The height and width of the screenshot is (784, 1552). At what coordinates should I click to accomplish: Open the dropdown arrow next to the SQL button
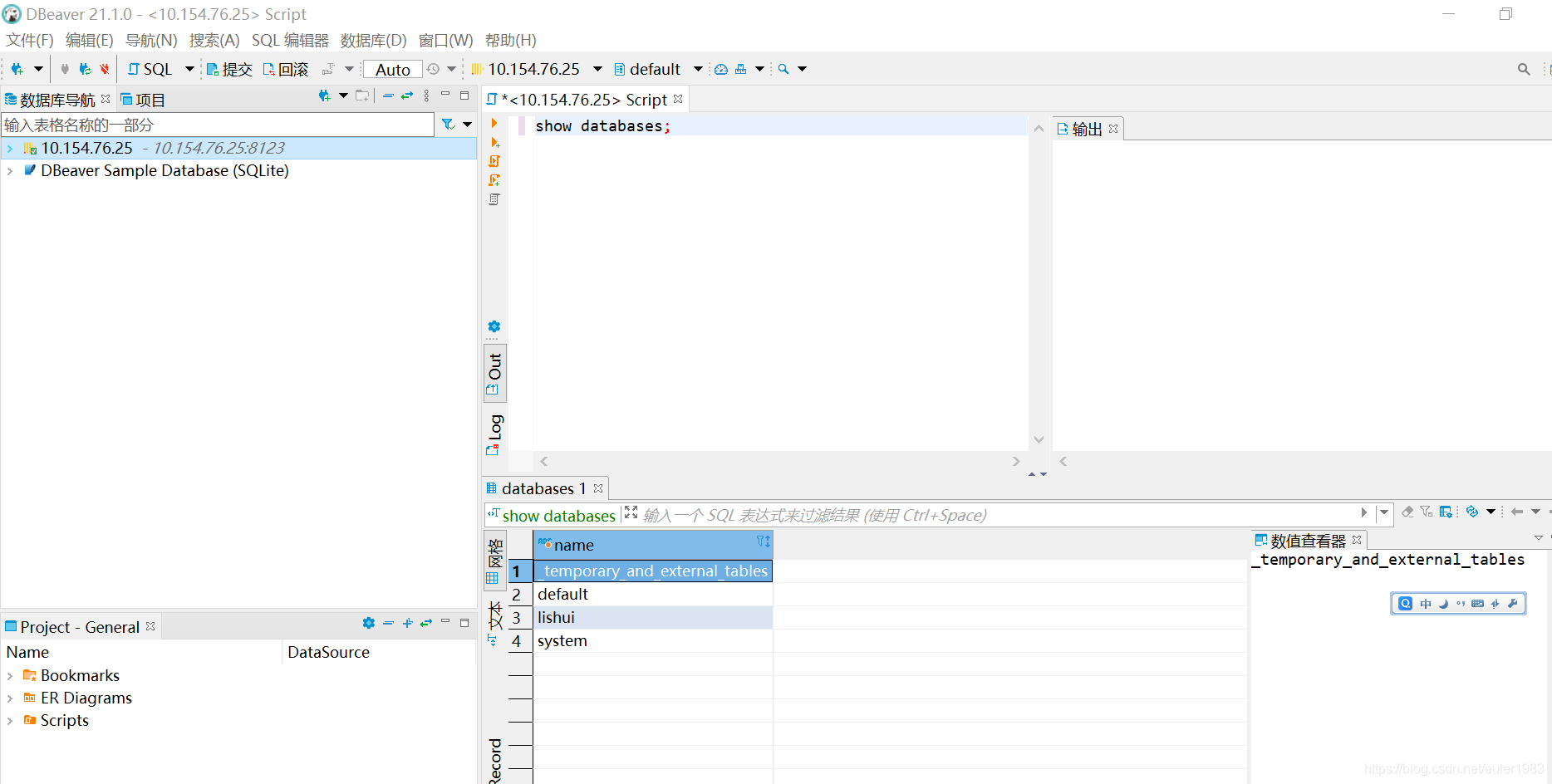[x=189, y=69]
